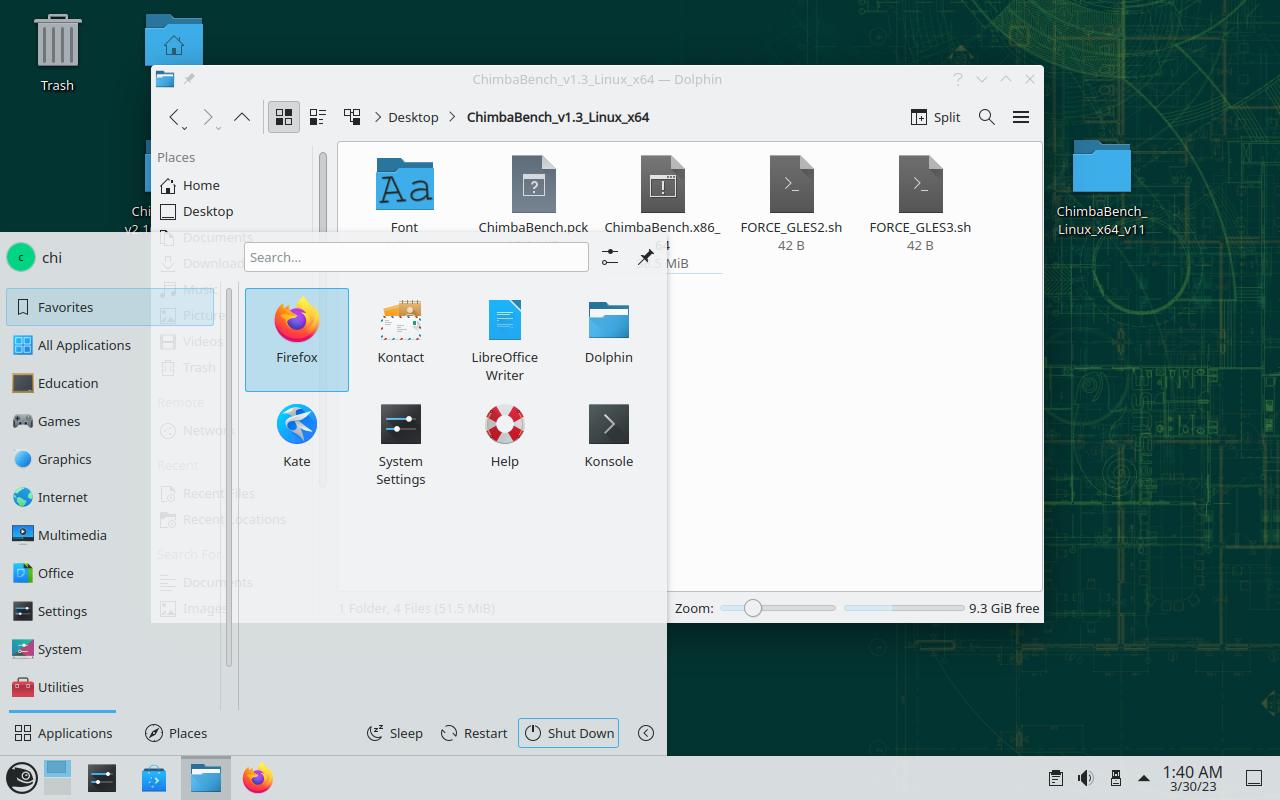Go back using Dolphin's back arrow
Image resolution: width=1280 pixels, height=800 pixels.
tap(176, 117)
